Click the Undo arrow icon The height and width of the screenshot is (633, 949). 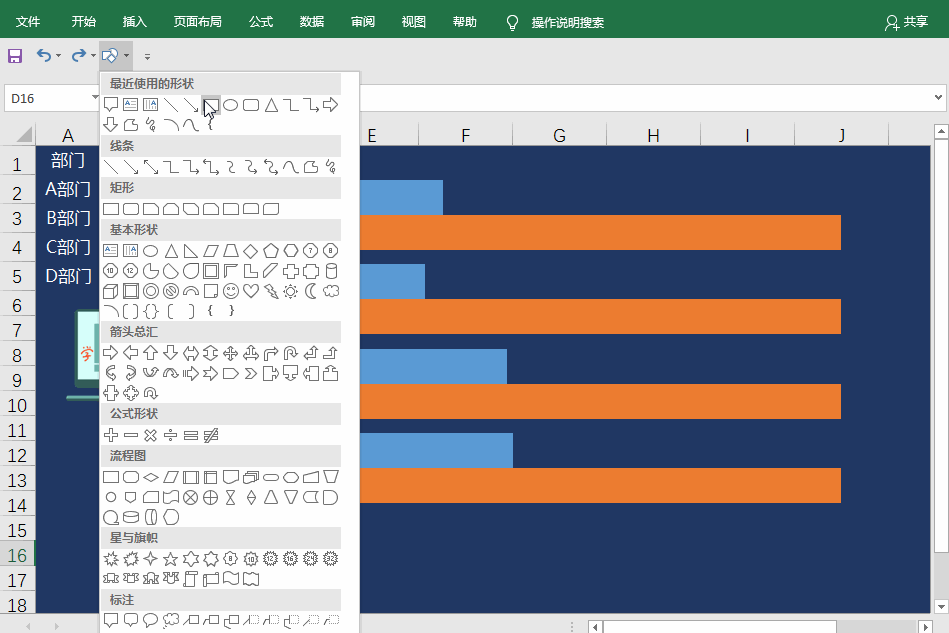click(x=44, y=56)
